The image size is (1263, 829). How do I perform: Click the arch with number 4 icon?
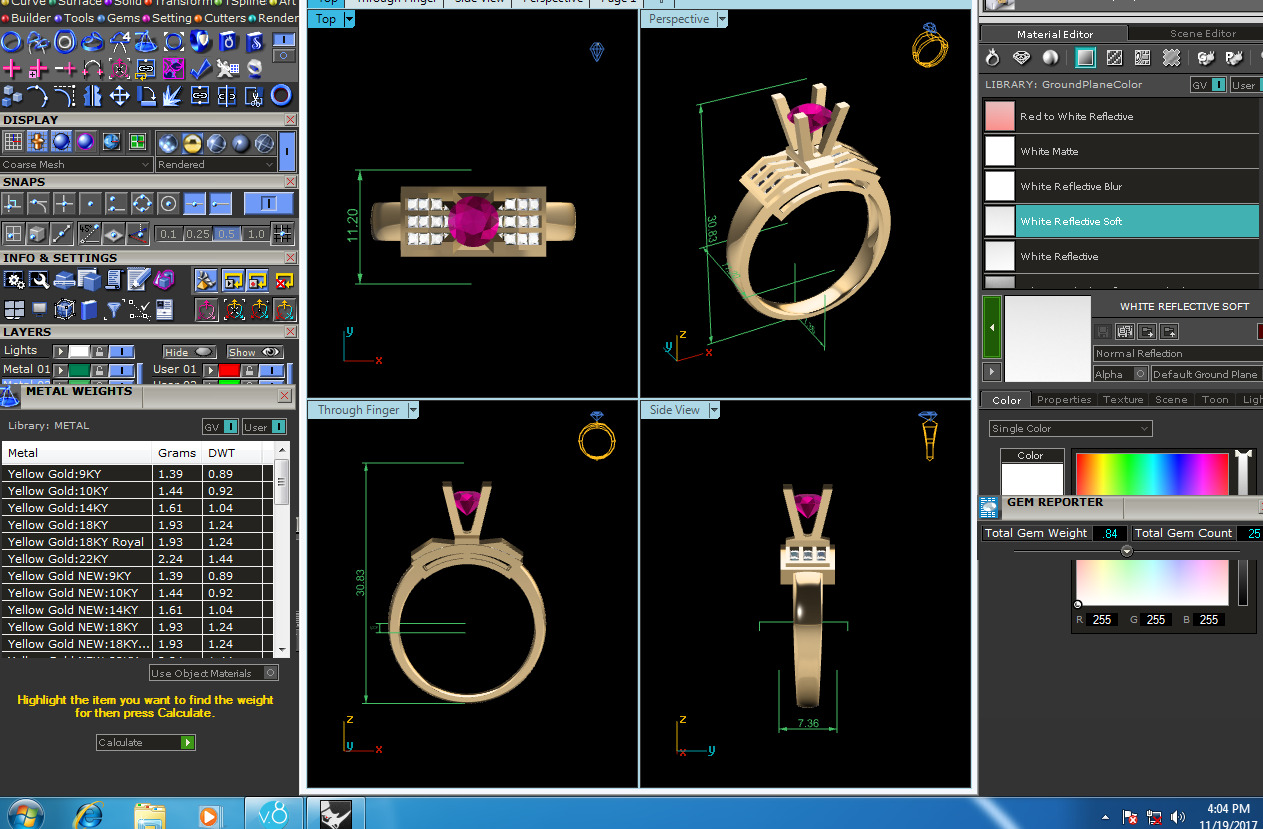[x=120, y=42]
